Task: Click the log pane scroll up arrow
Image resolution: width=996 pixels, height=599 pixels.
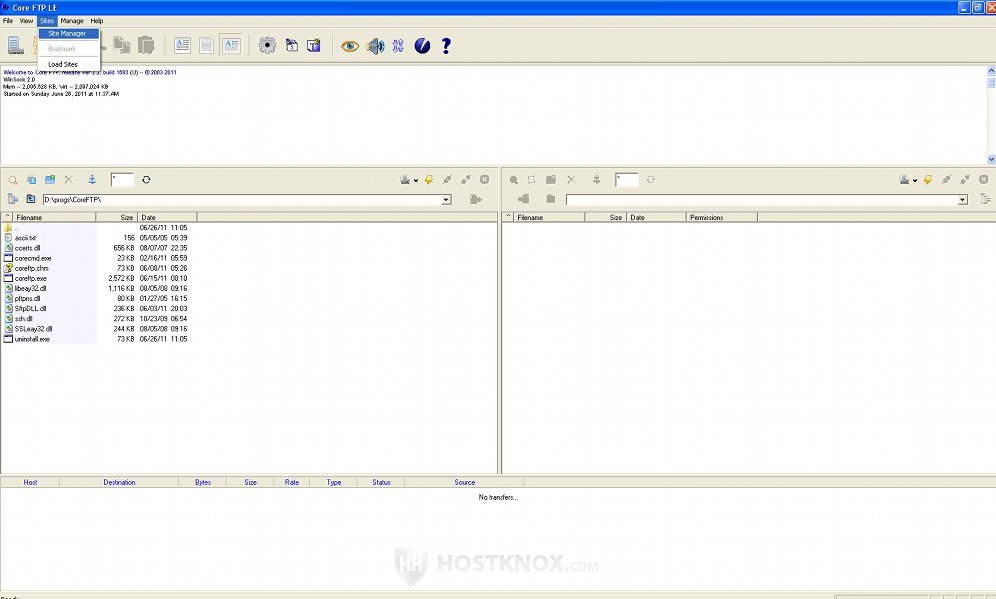Action: pyautogui.click(x=991, y=70)
